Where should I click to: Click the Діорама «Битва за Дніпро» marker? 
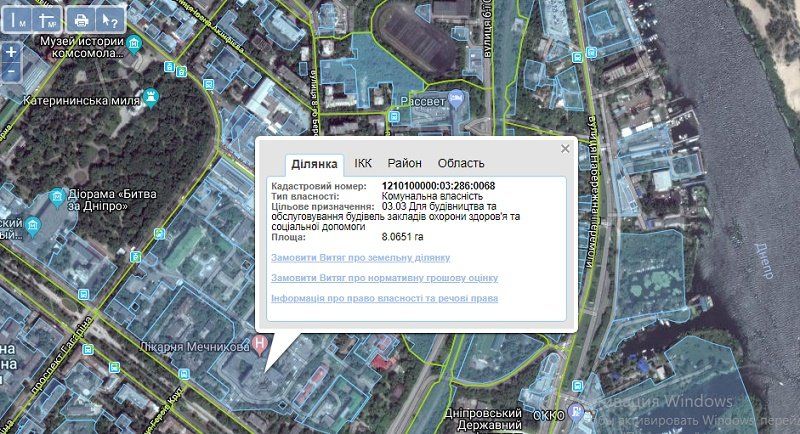pyautogui.click(x=56, y=194)
